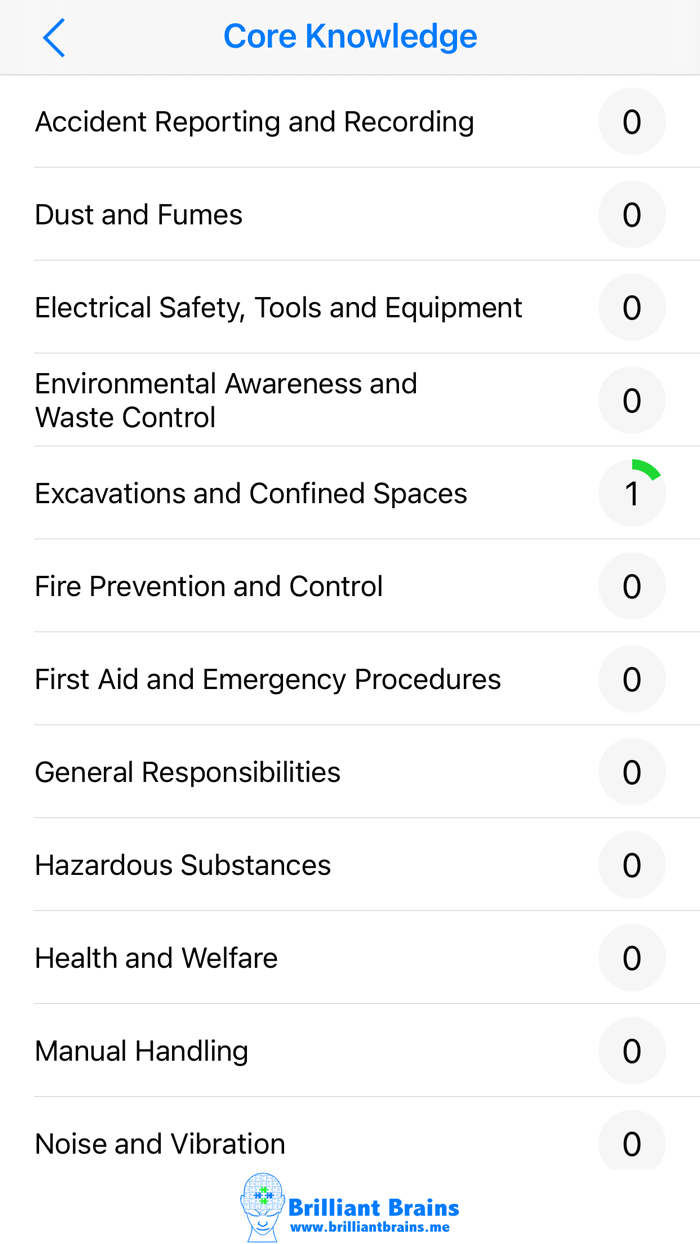Open the General Responsibilities topic
Image resolution: width=700 pixels, height=1244 pixels.
187,772
